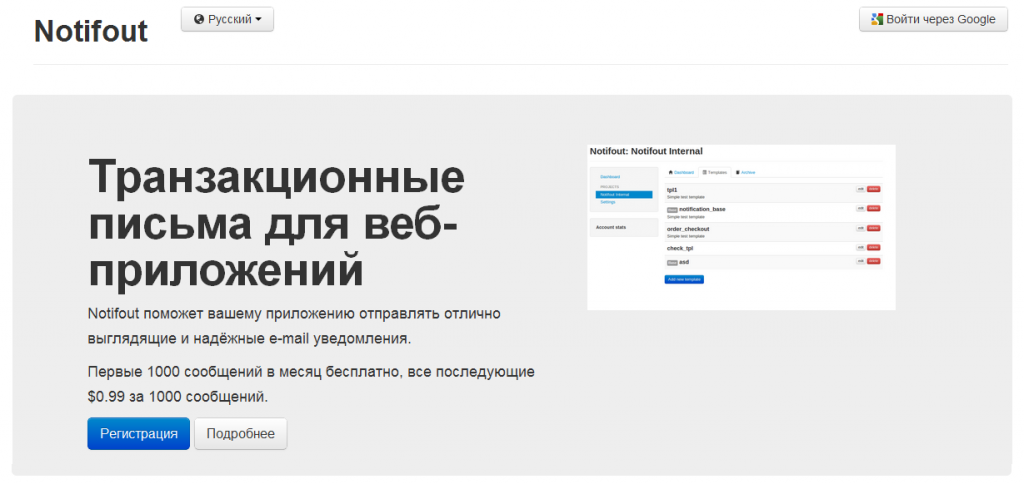Click the heading Транзакционные письма для веб-приложений
The width and height of the screenshot is (1024, 484).
click(276, 223)
